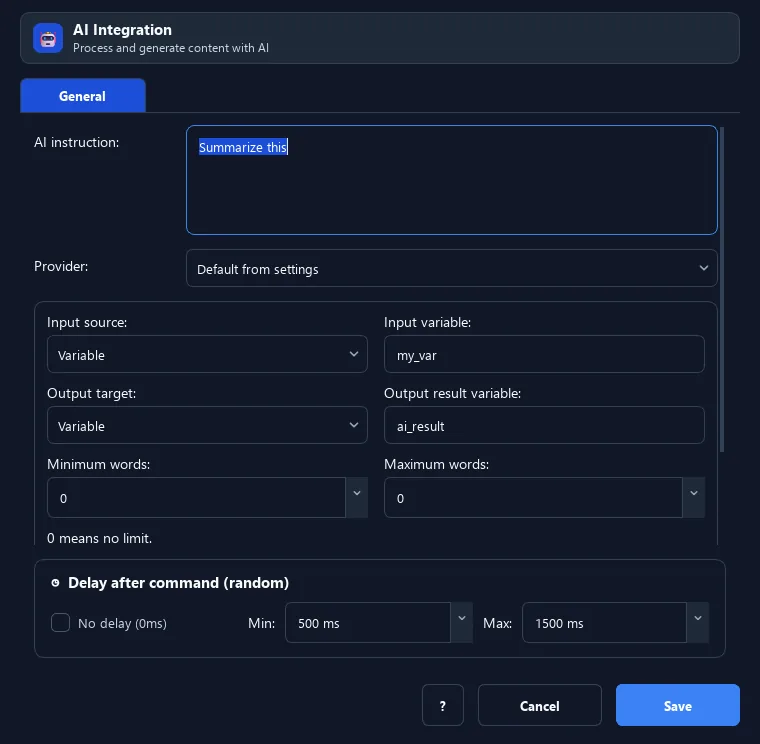Image resolution: width=760 pixels, height=744 pixels.
Task: Click the Maximum words spinner arrow
Action: pyautogui.click(x=694, y=498)
